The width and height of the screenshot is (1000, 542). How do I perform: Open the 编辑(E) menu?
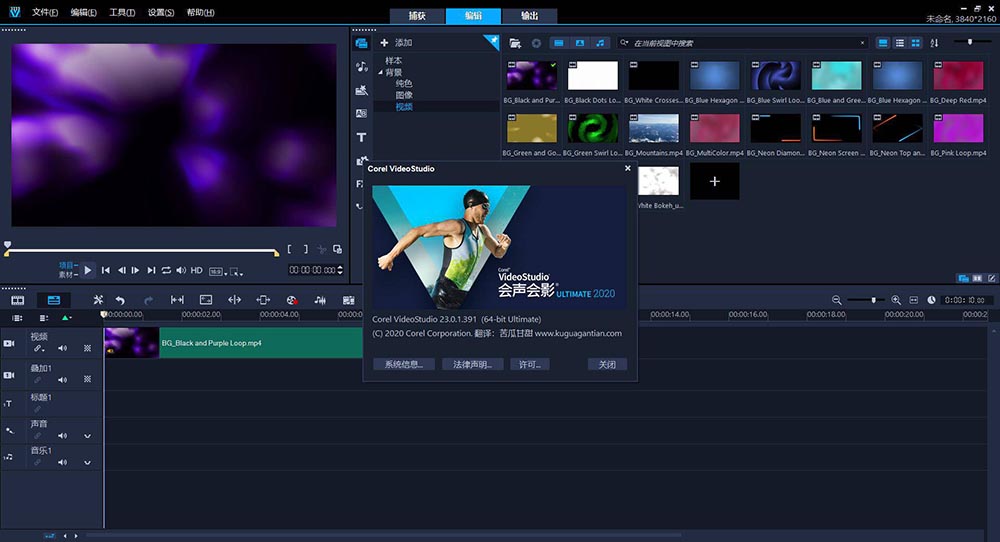(x=84, y=12)
